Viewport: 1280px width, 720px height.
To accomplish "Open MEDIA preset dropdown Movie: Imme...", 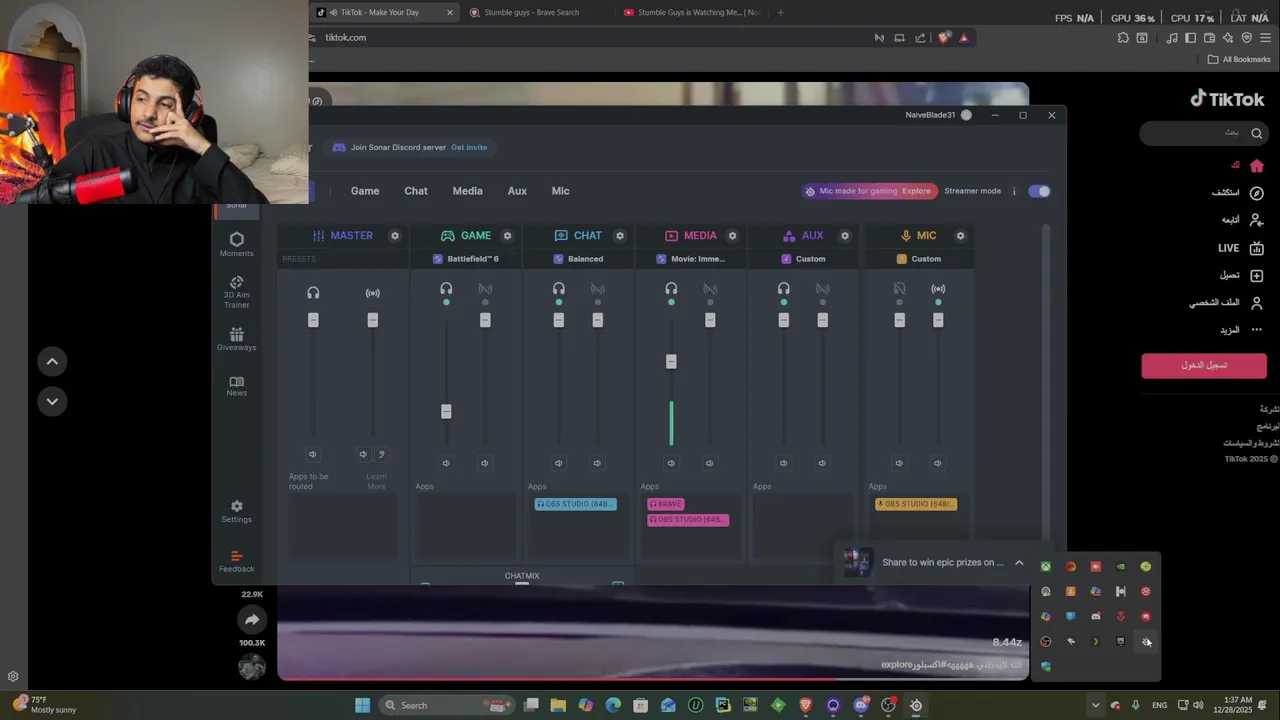I will [x=691, y=259].
